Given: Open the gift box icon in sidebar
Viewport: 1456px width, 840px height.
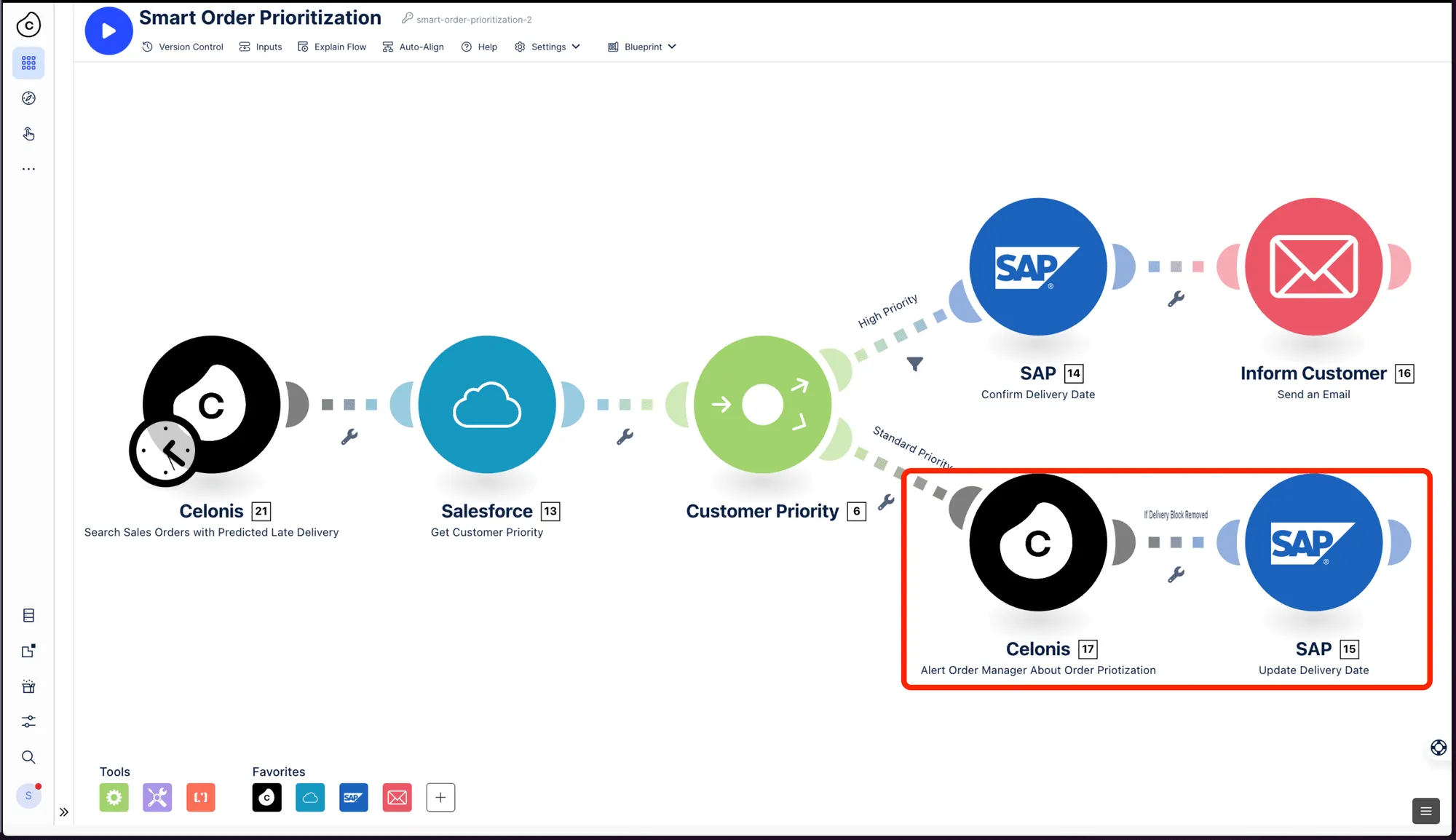Looking at the screenshot, I should (x=28, y=686).
